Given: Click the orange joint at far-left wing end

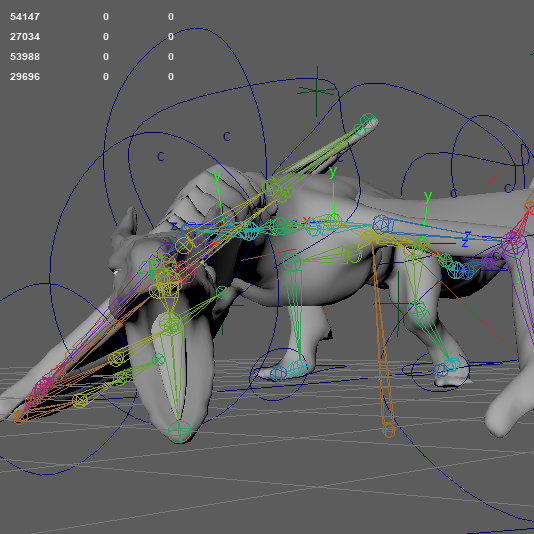Looking at the screenshot, I should [x=20, y=417].
